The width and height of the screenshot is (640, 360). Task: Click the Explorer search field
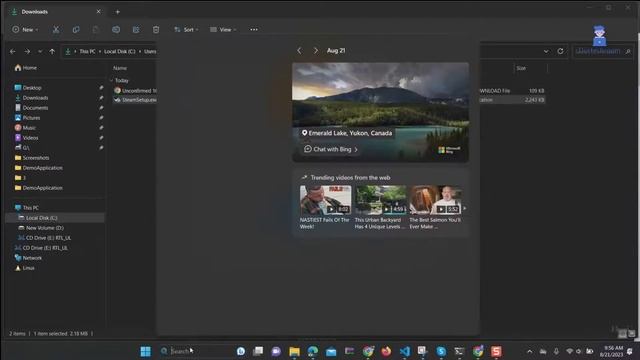pyautogui.click(x=603, y=51)
